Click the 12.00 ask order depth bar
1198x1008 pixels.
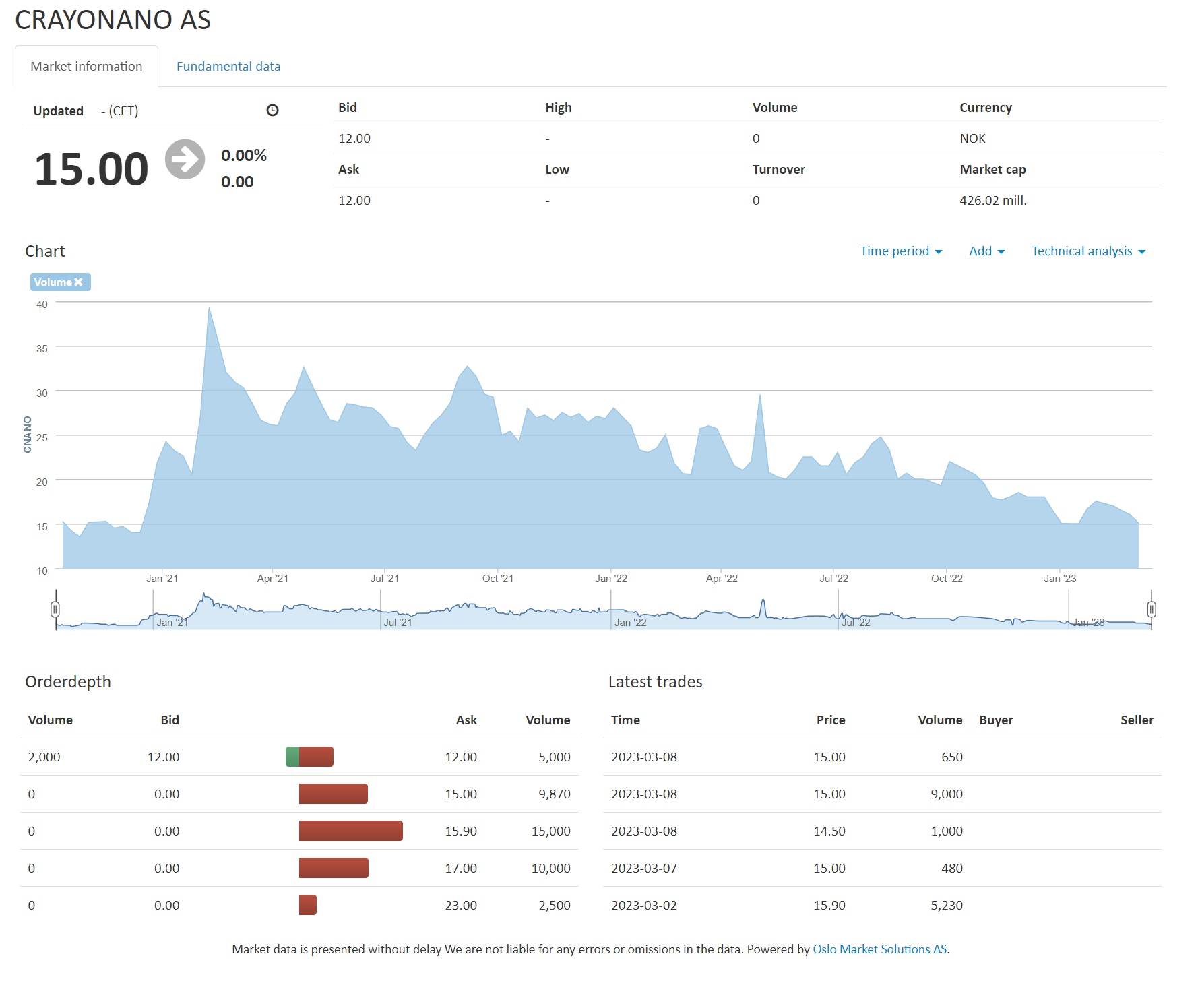point(316,757)
